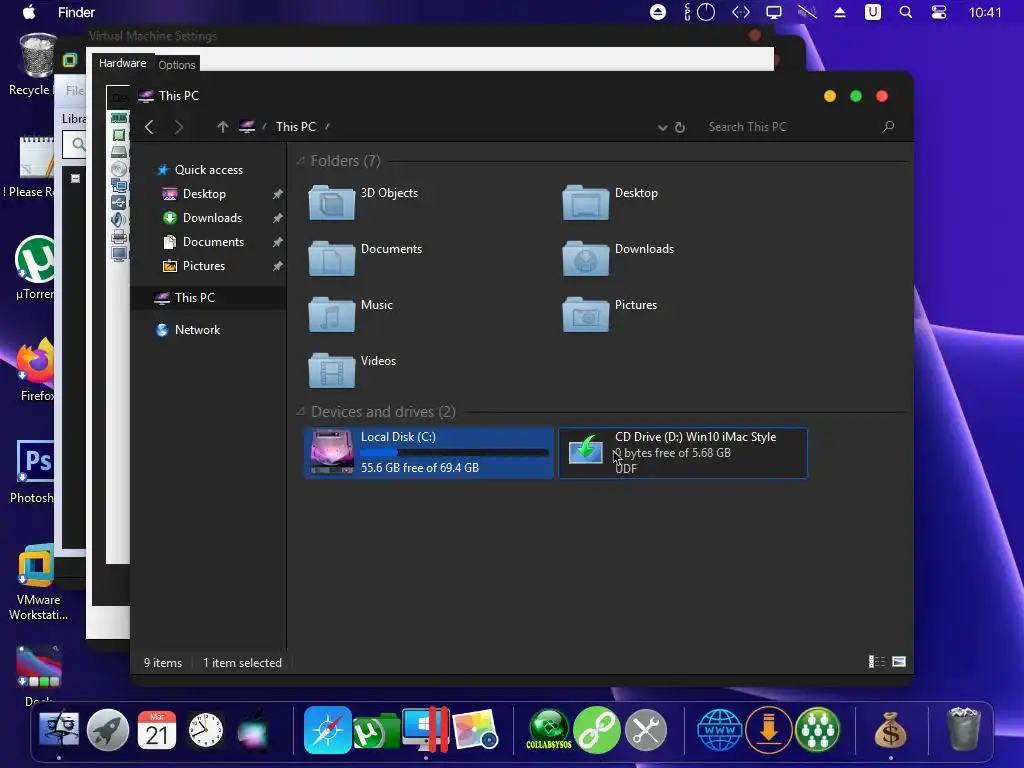
Task: Click "1 item selected" in status bar
Action: click(x=242, y=663)
